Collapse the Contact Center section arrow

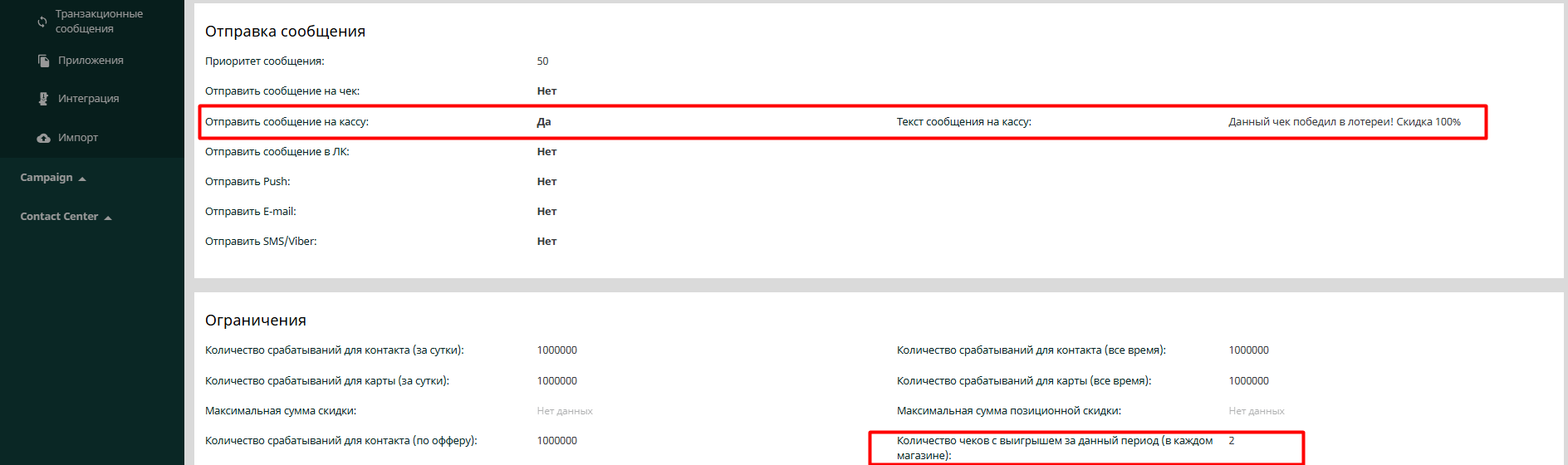tap(108, 218)
